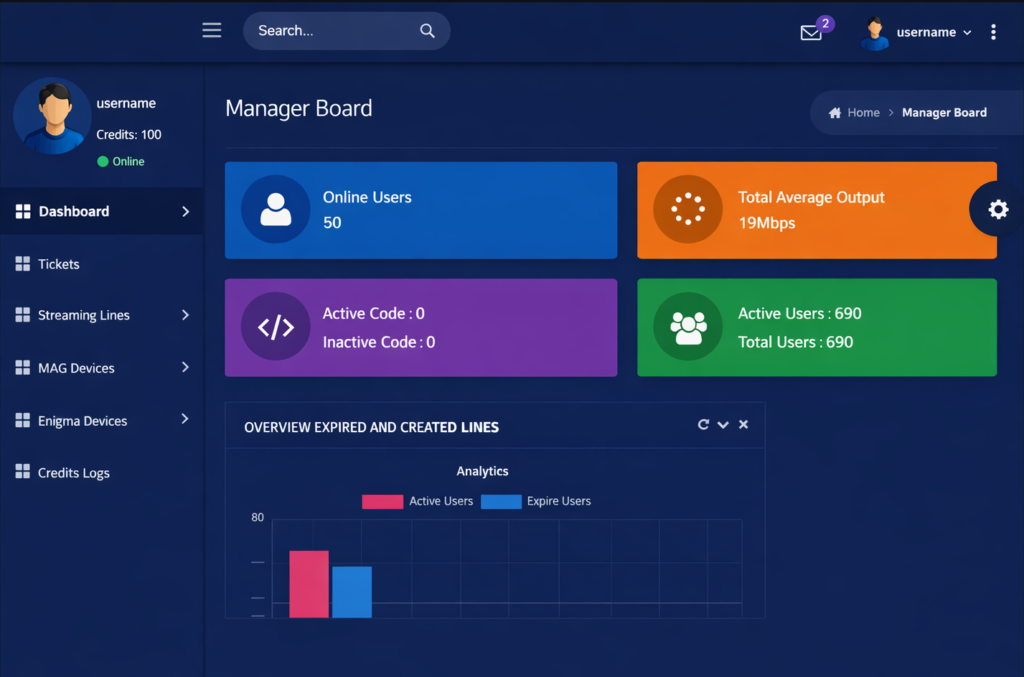Viewport: 1024px width, 677px height.
Task: Collapse the overview panel with chevron
Action: 723,425
